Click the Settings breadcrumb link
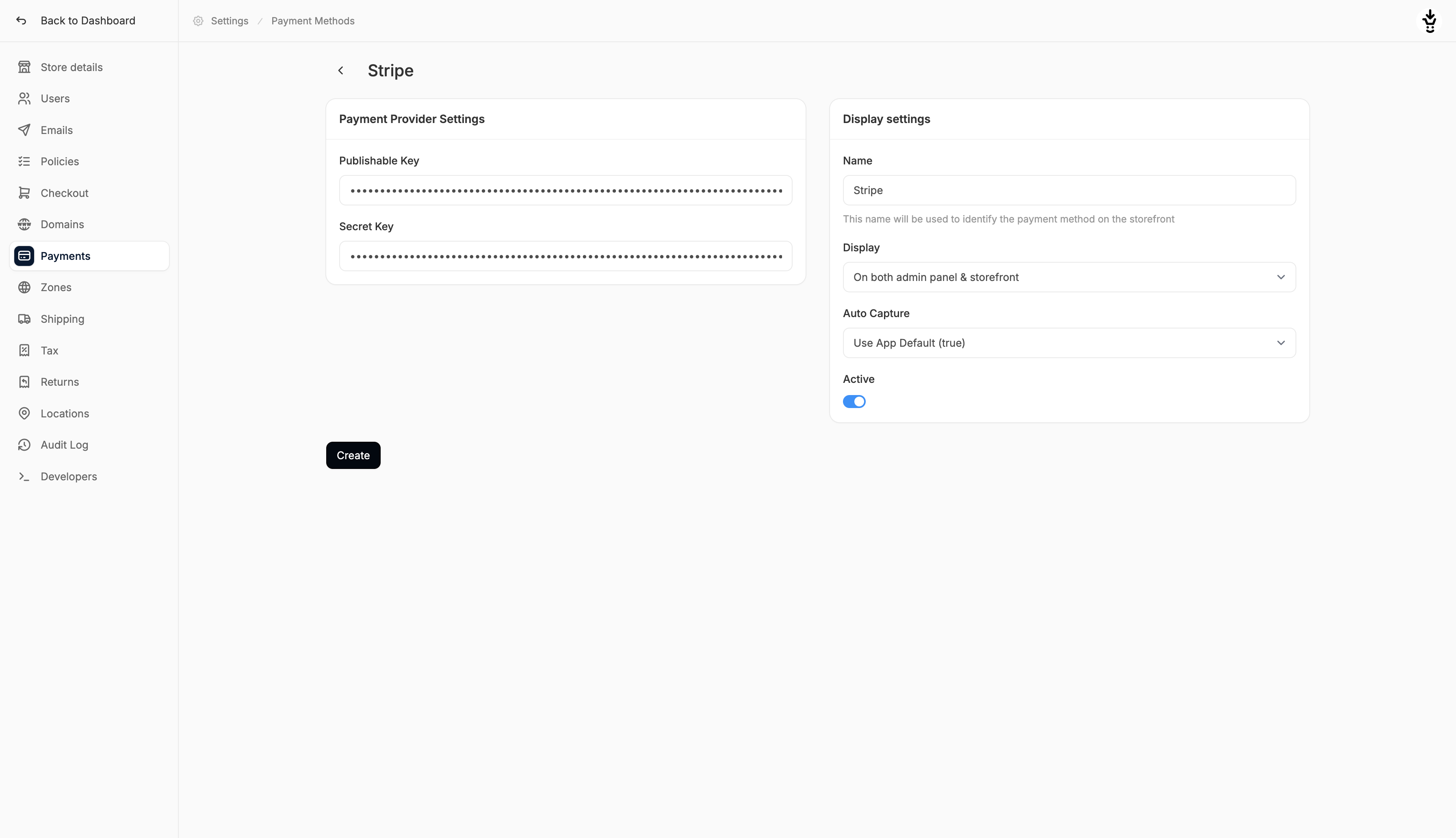 tap(230, 21)
